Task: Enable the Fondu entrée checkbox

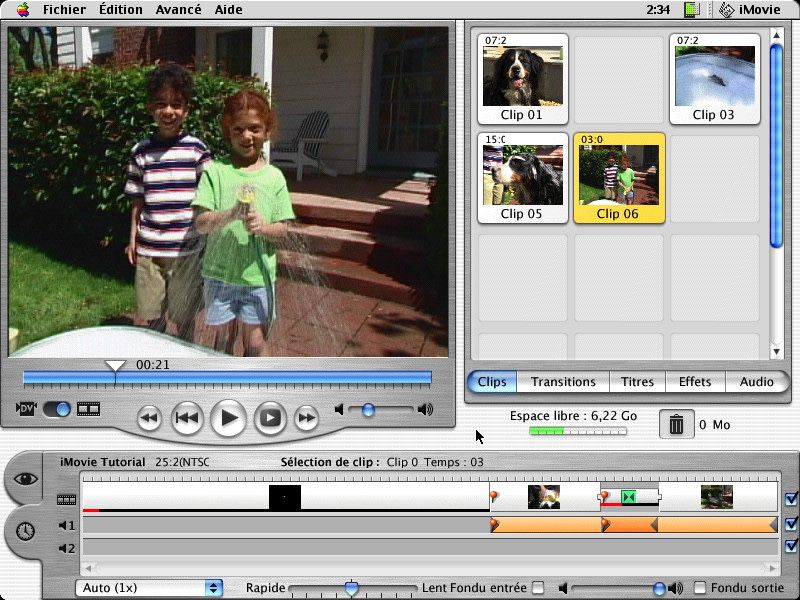Action: 538,588
